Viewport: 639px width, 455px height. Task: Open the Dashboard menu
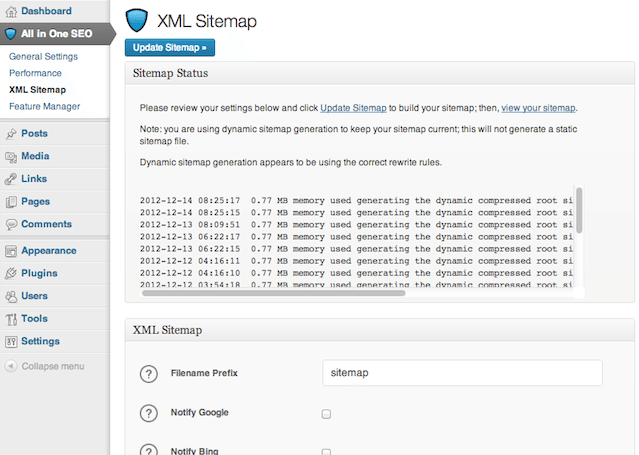tap(46, 11)
